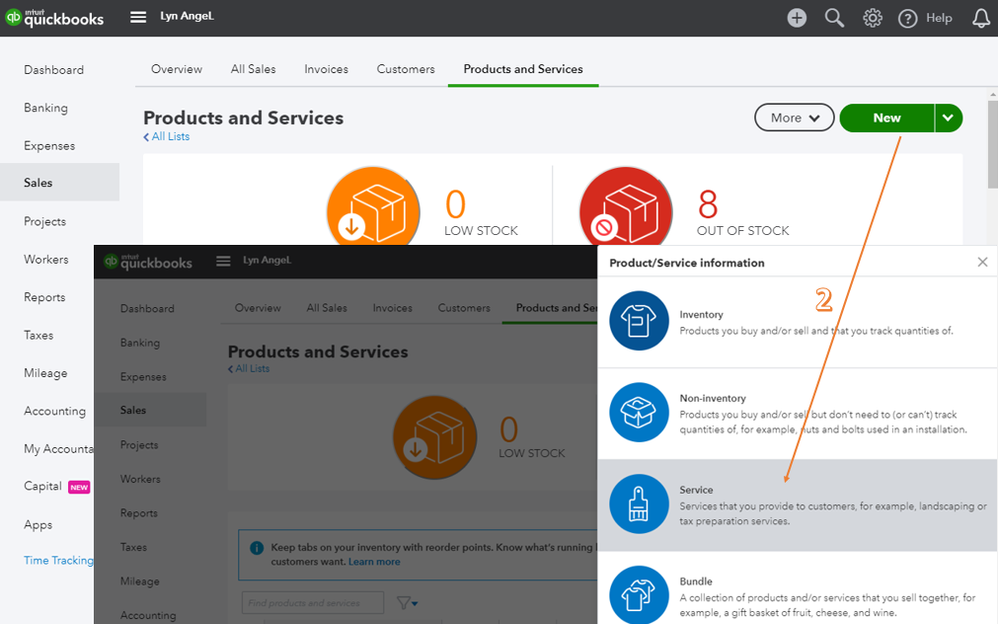Click the Find products and services field
The image size is (998, 624).
click(313, 602)
